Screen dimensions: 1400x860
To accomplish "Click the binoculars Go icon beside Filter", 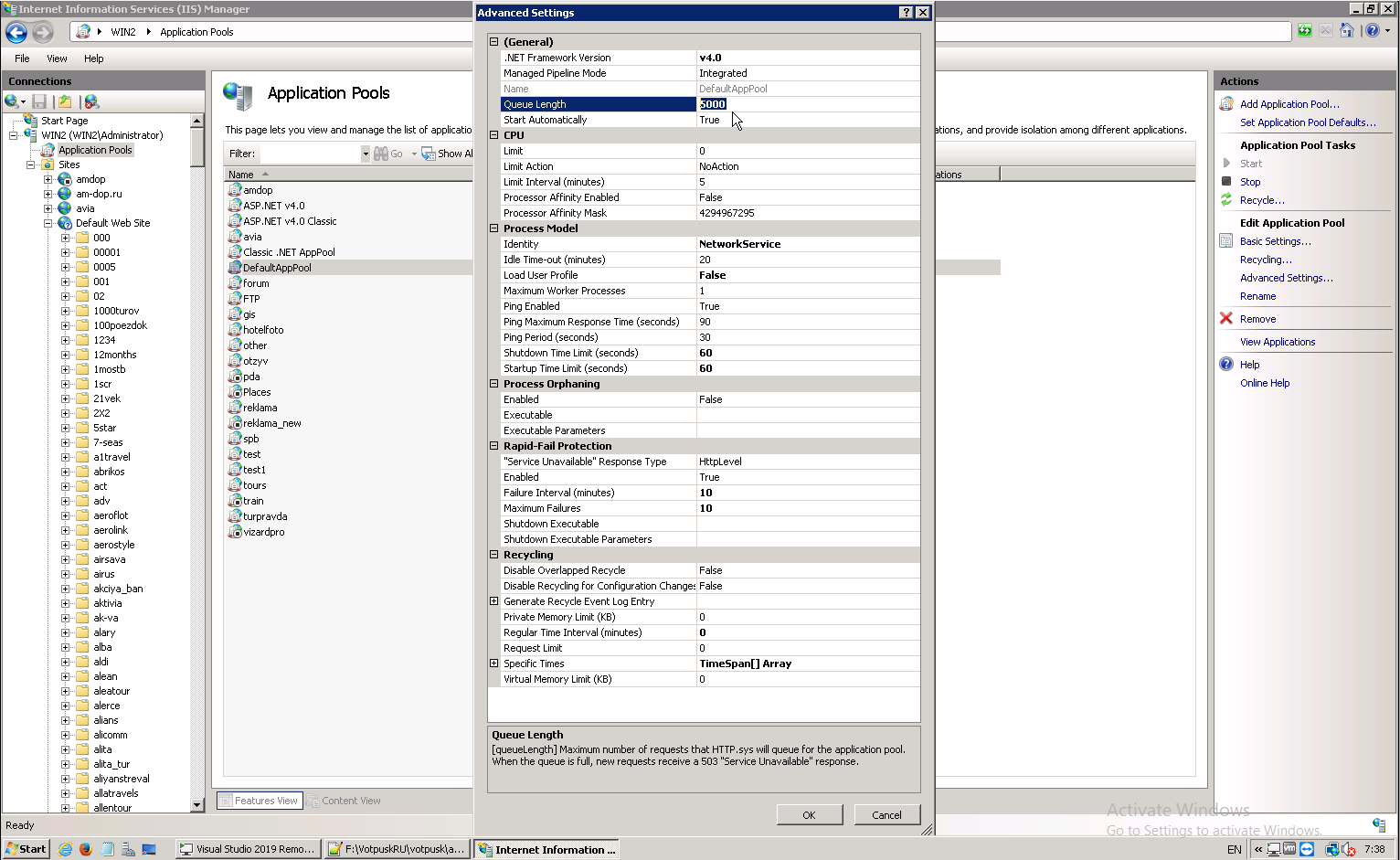I will point(381,154).
